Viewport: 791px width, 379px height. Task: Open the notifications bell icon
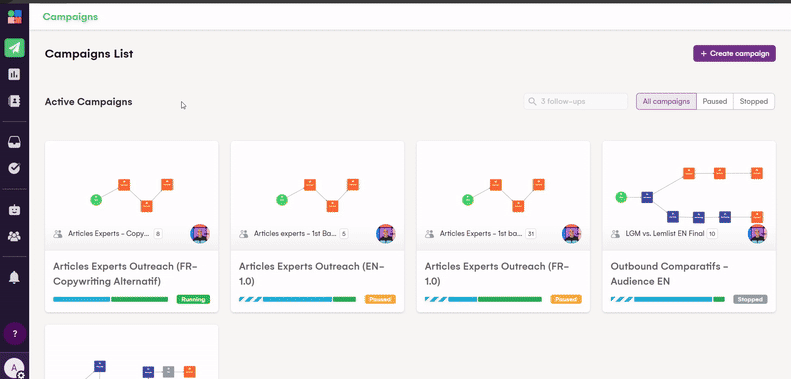[x=14, y=277]
